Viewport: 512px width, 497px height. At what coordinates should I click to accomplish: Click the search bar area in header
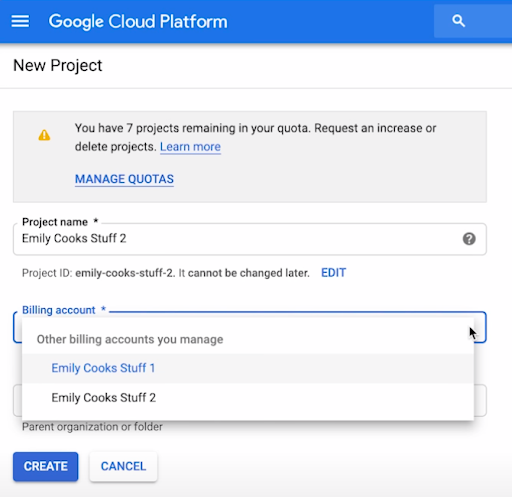pyautogui.click(x=473, y=21)
